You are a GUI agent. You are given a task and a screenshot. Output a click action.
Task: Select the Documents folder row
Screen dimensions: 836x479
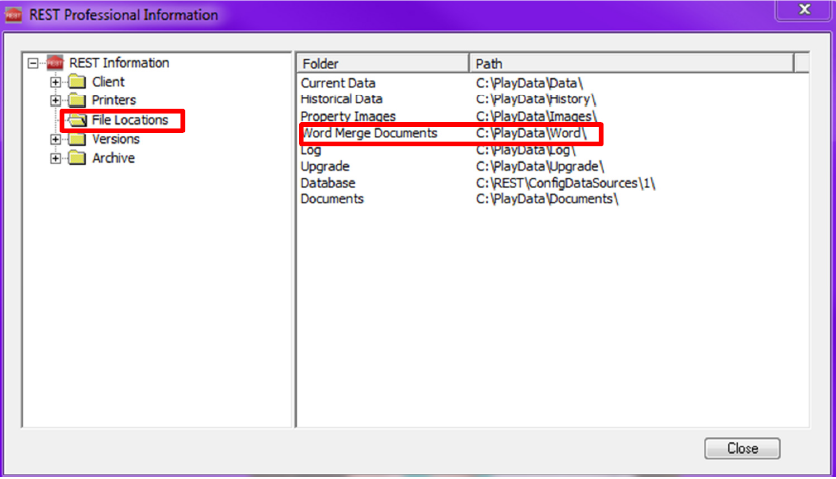coord(552,199)
